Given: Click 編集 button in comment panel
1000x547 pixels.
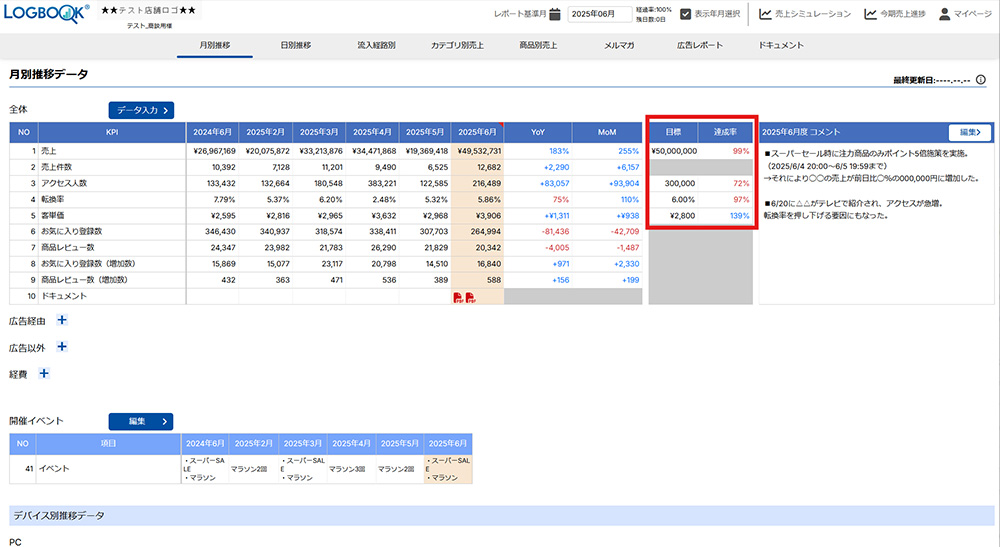Looking at the screenshot, I should tap(970, 132).
